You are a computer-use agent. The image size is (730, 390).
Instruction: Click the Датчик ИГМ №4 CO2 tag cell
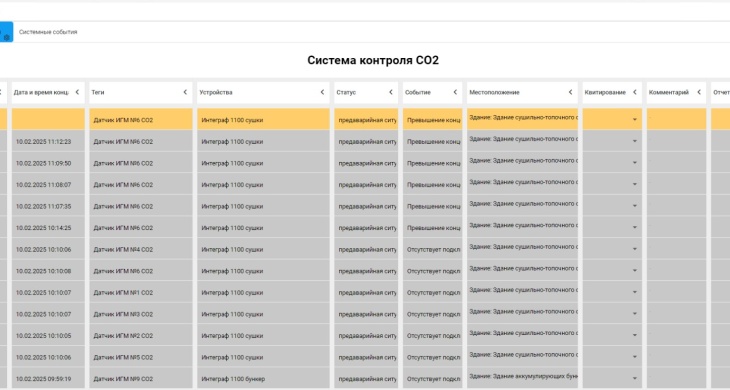click(141, 249)
